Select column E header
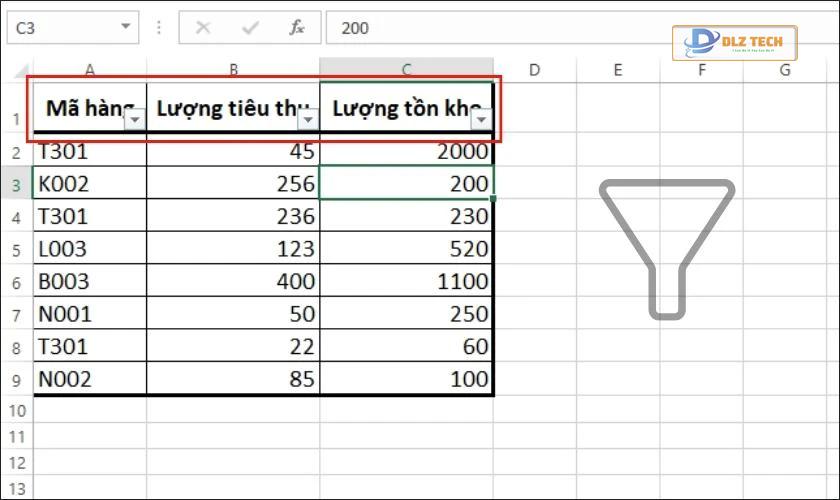The image size is (840, 500). pos(618,70)
